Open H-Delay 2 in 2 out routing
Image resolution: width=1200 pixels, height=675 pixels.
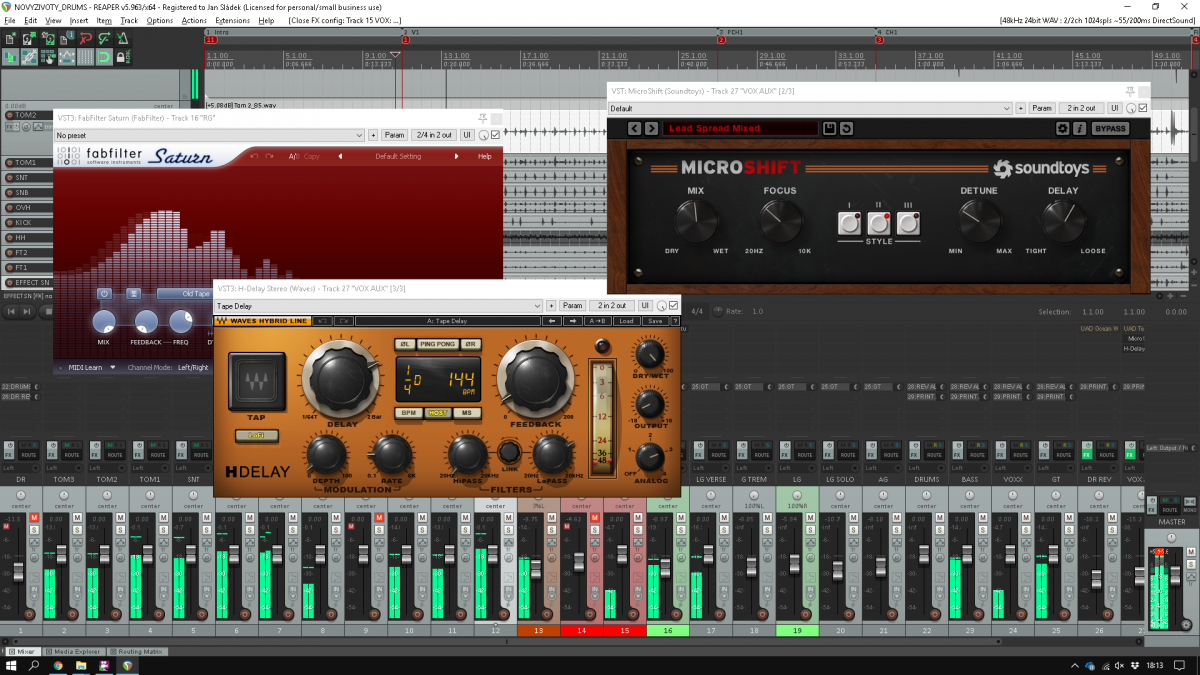coord(612,305)
